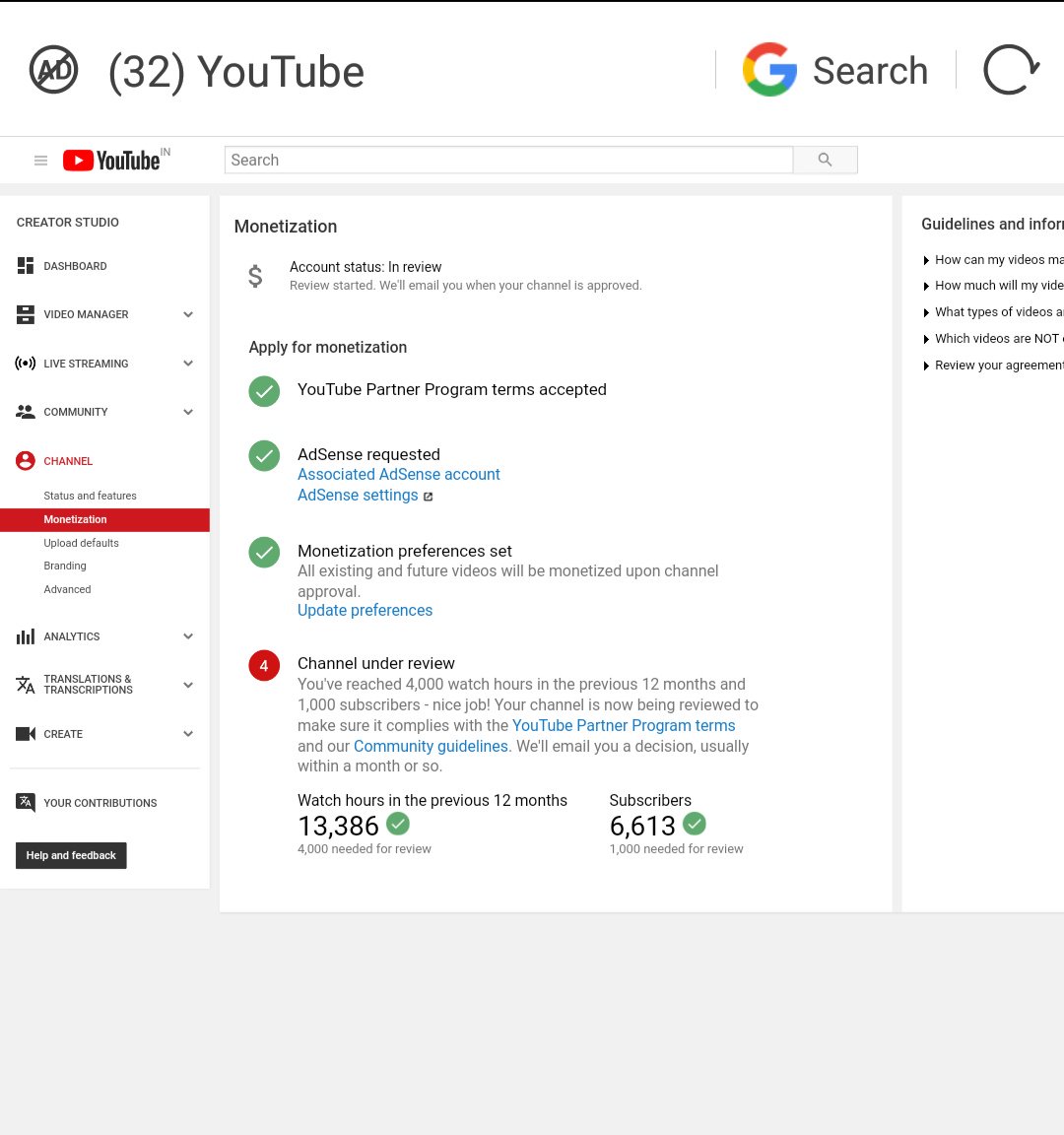The height and width of the screenshot is (1135, 1064).
Task: Click the Live Streaming broadcast icon
Action: point(26,364)
